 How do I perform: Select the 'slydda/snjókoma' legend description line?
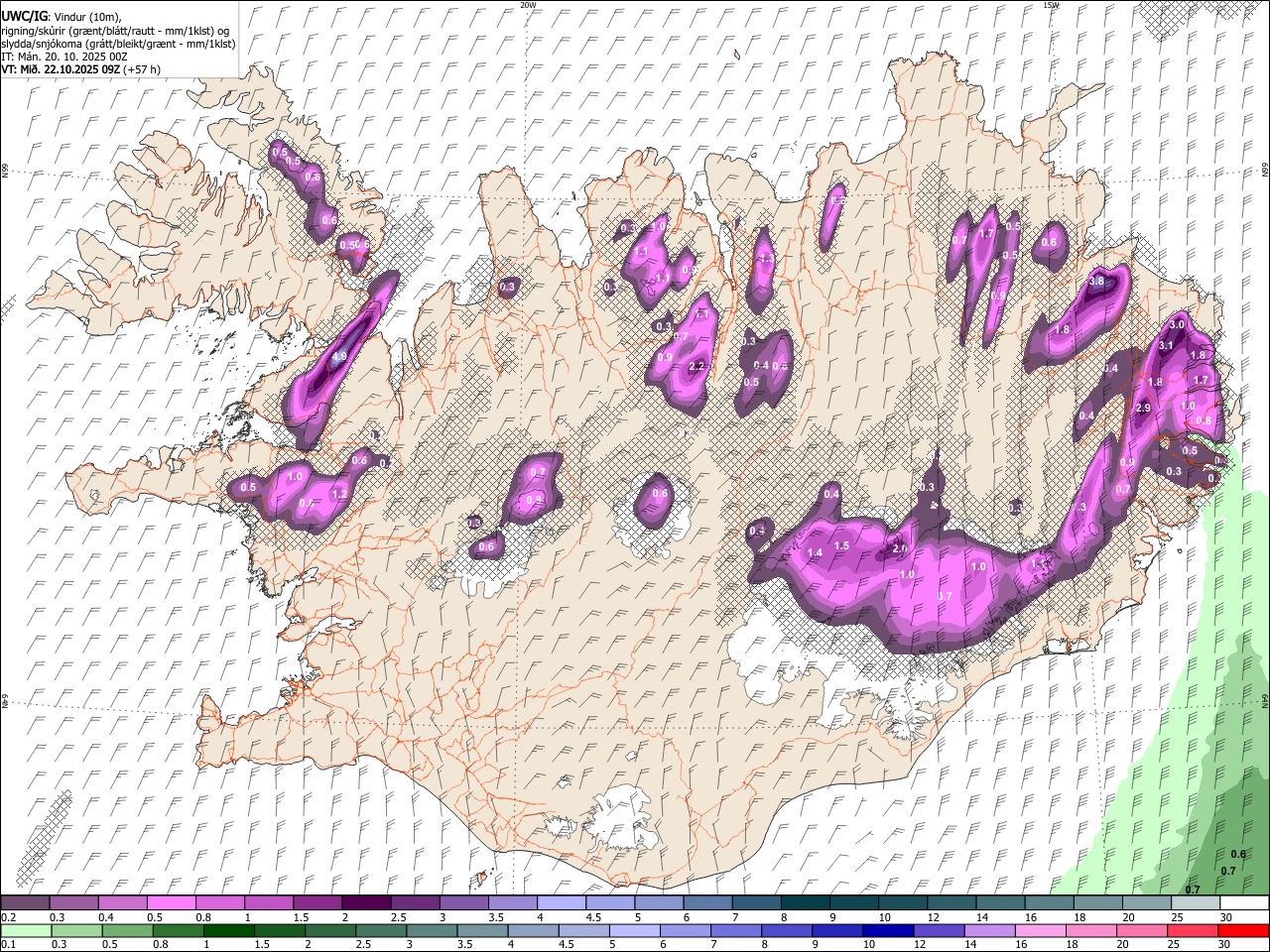tap(118, 45)
